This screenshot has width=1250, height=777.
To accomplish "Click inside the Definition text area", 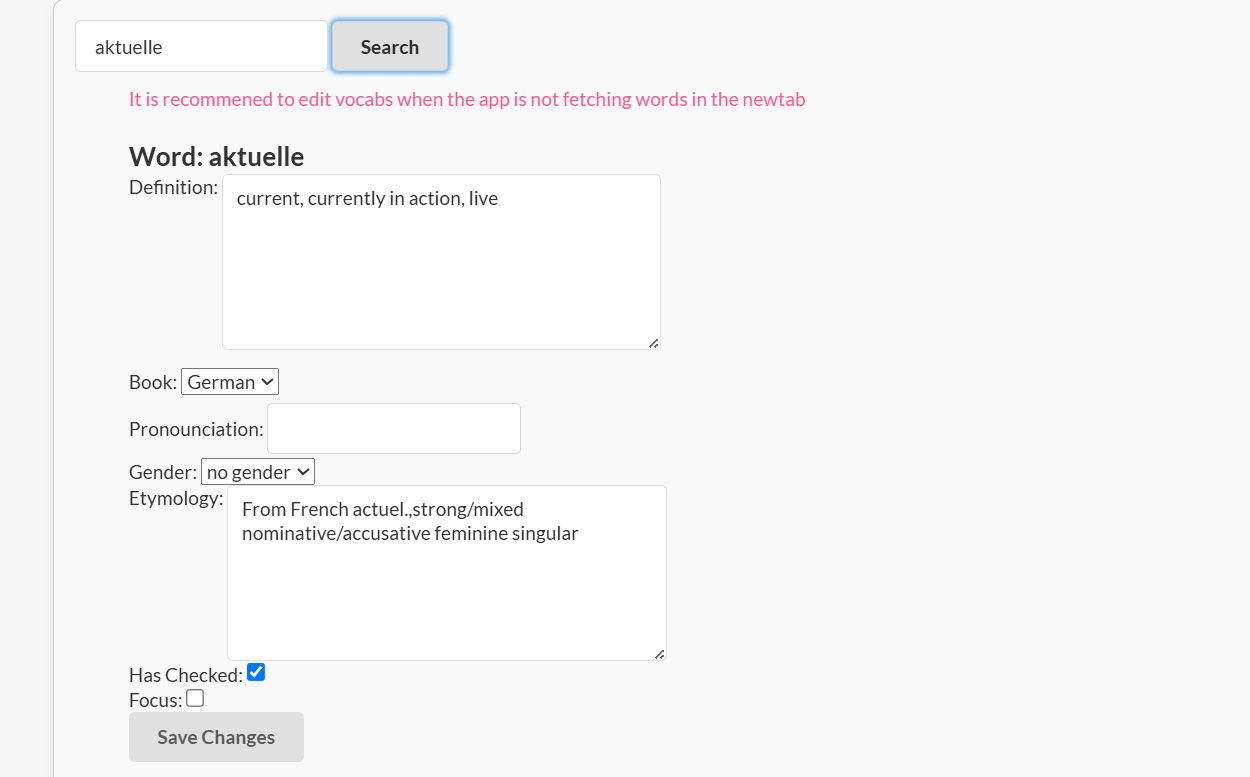I will 441,262.
